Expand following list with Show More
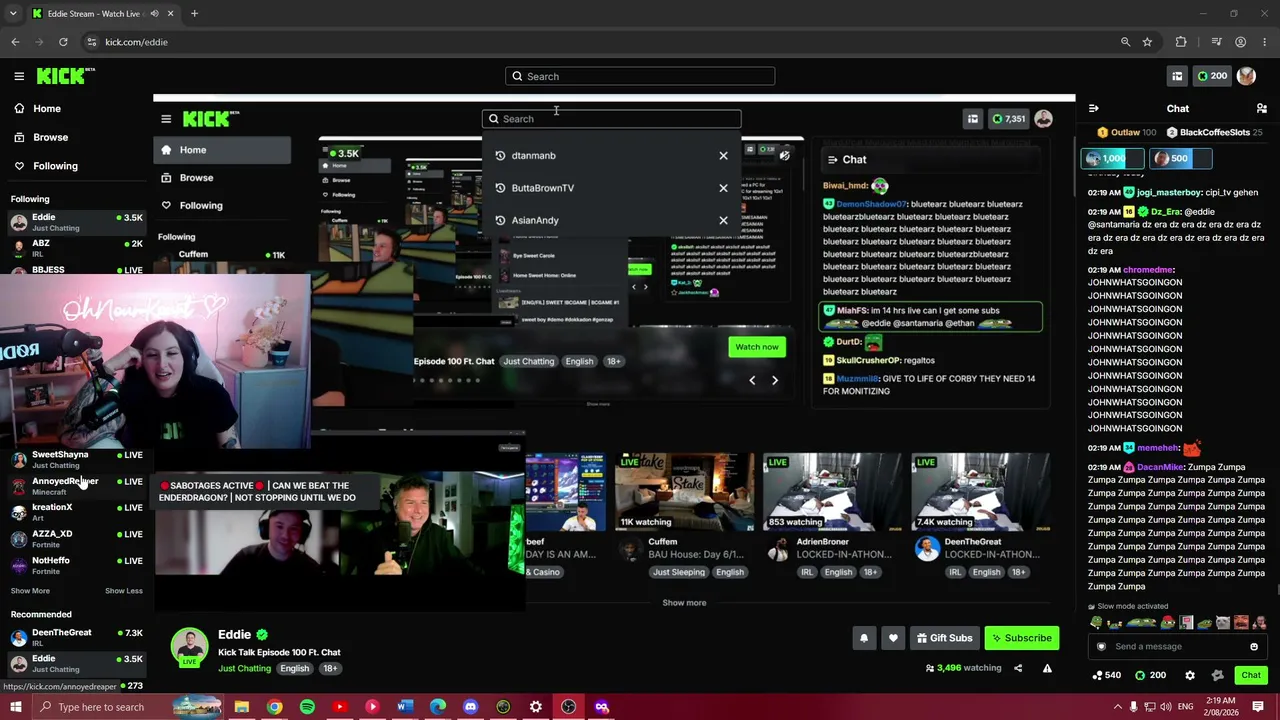This screenshot has height=720, width=1280. pyautogui.click(x=30, y=591)
